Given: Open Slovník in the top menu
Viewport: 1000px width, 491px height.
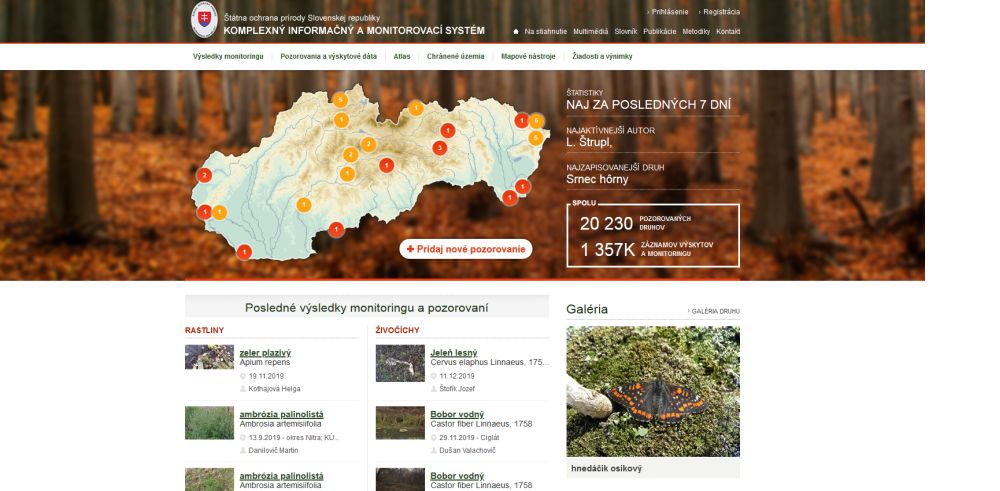Looking at the screenshot, I should click(x=626, y=31).
